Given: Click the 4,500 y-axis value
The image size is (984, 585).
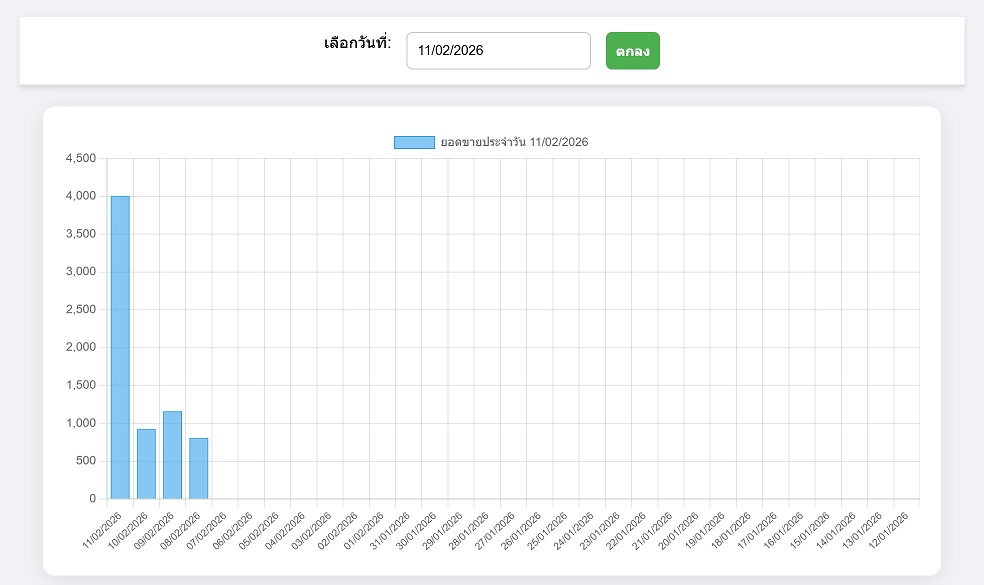Looking at the screenshot, I should (x=80, y=158).
